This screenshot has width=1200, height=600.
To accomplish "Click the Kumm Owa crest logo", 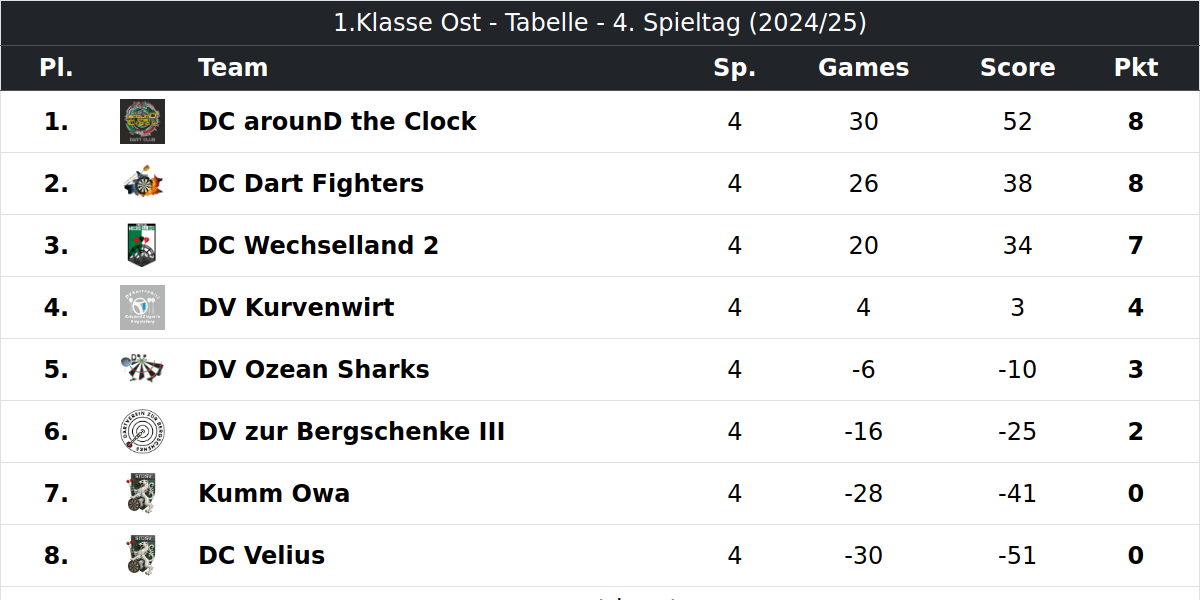I will [x=142, y=494].
